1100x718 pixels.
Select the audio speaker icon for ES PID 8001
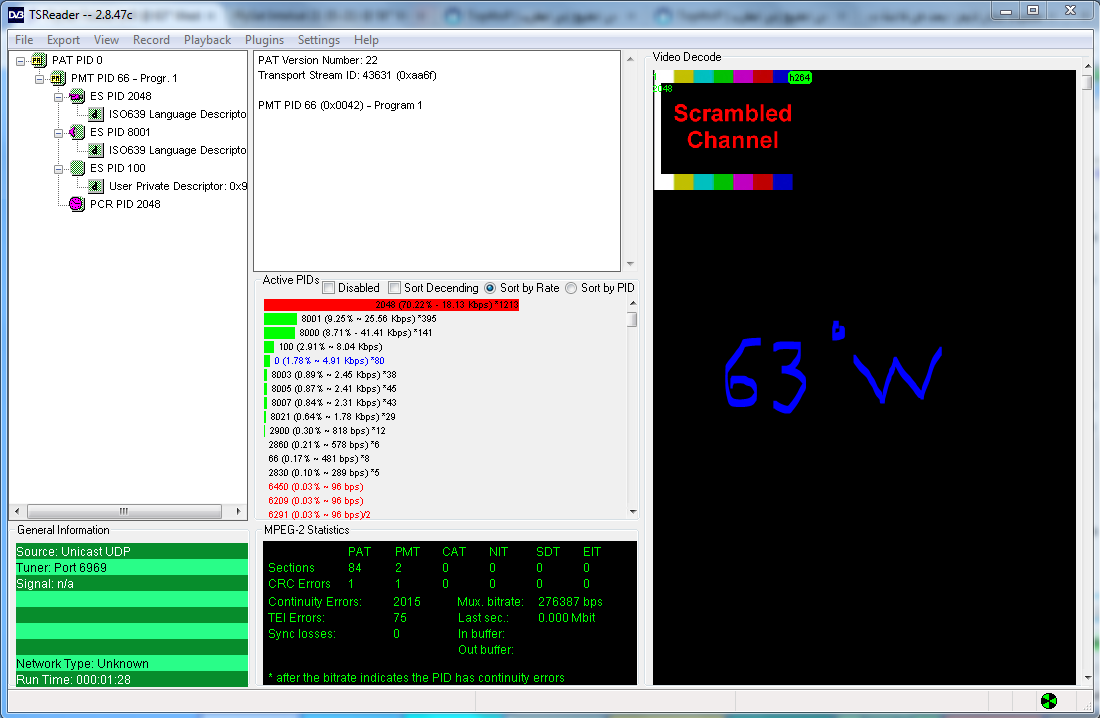[x=77, y=132]
